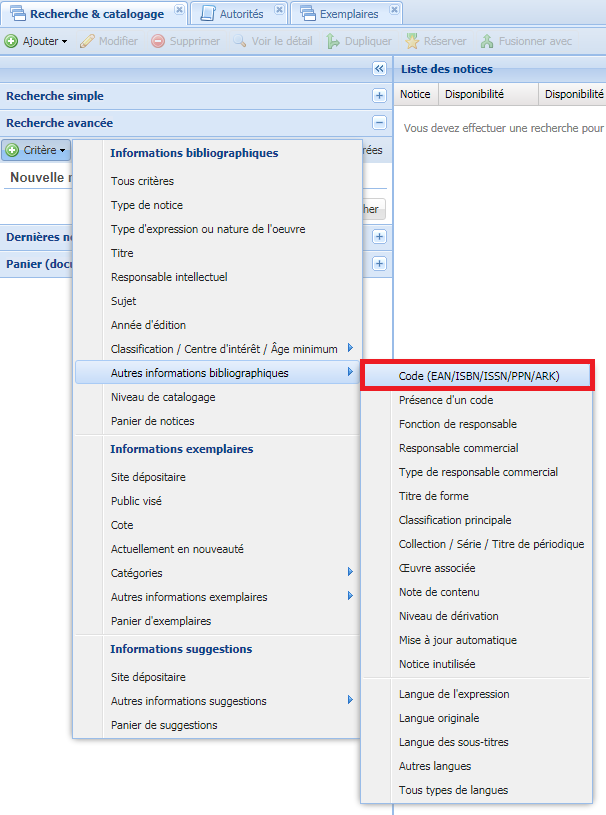Click the Réserver star icon
This screenshot has height=815, width=606.
click(412, 41)
